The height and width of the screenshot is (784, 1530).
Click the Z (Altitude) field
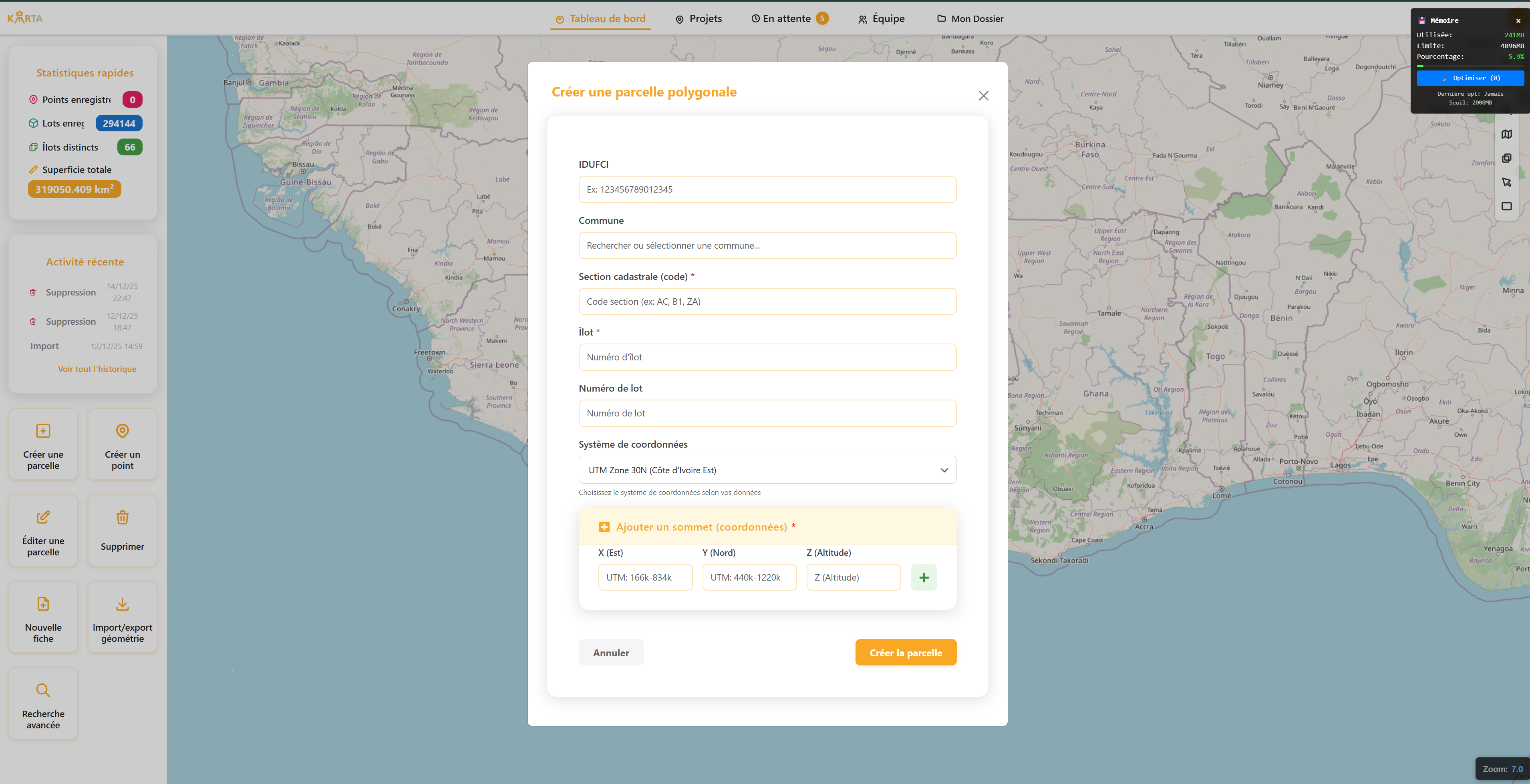click(x=854, y=577)
